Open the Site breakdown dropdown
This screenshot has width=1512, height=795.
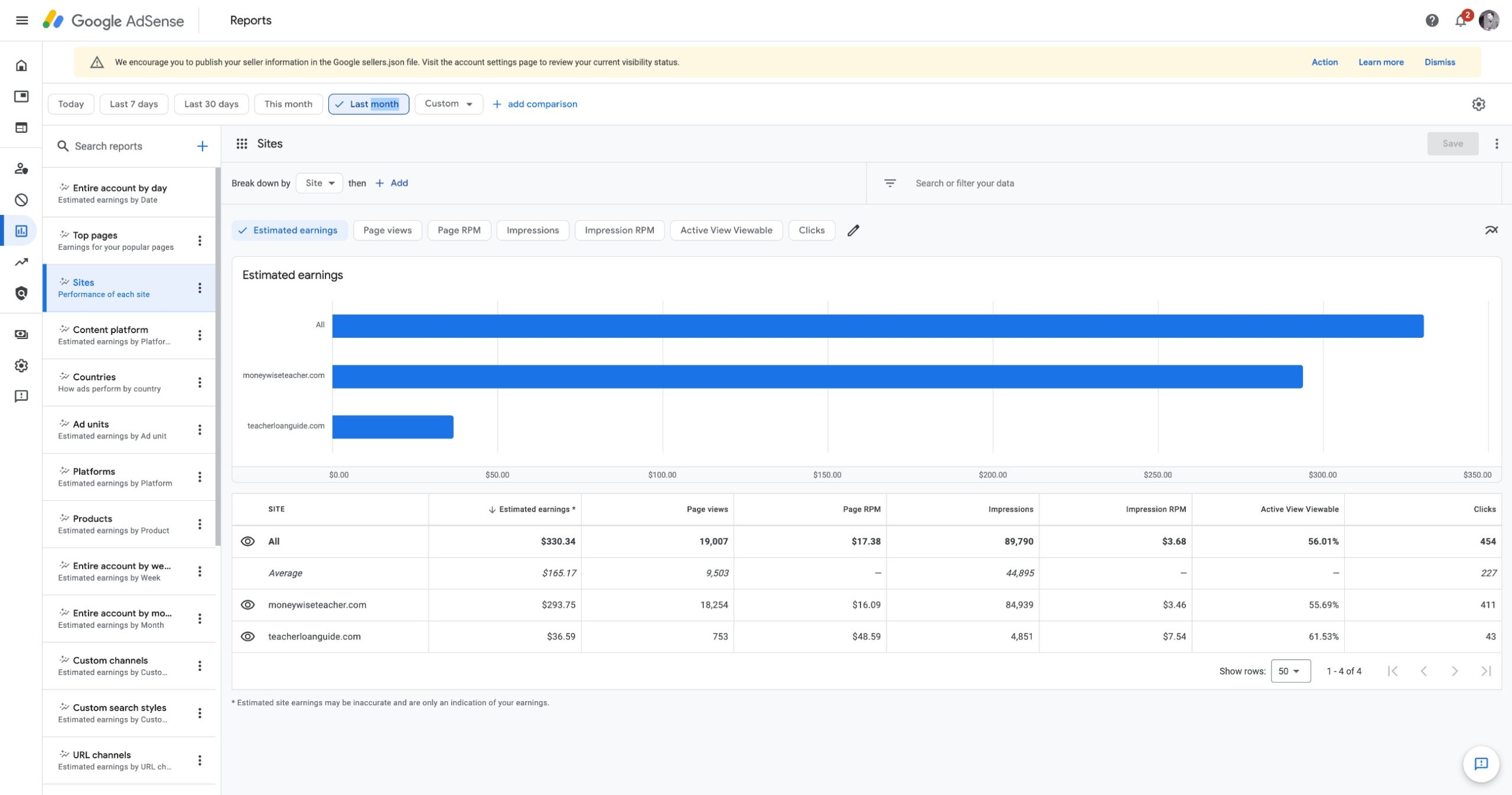(320, 183)
